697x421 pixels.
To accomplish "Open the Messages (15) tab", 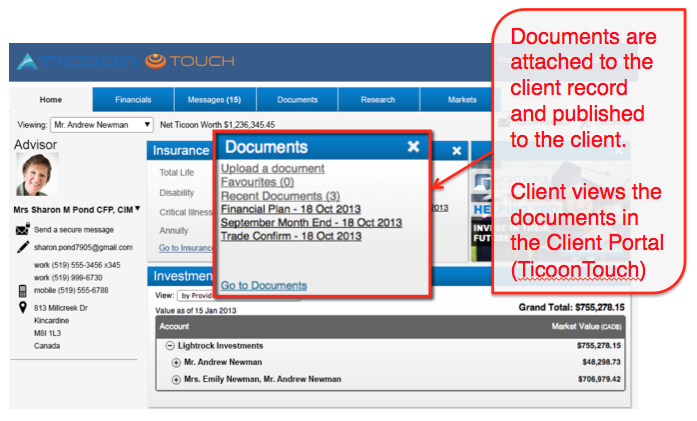I will tap(215, 100).
